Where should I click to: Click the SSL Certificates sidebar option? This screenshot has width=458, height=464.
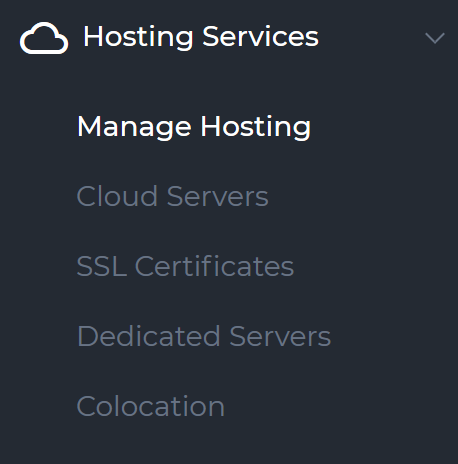tap(185, 266)
